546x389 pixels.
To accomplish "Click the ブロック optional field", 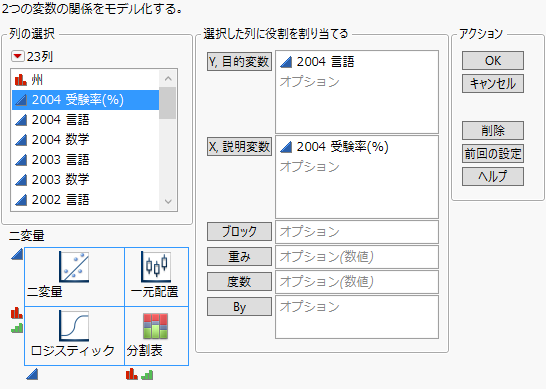I will click(357, 232).
